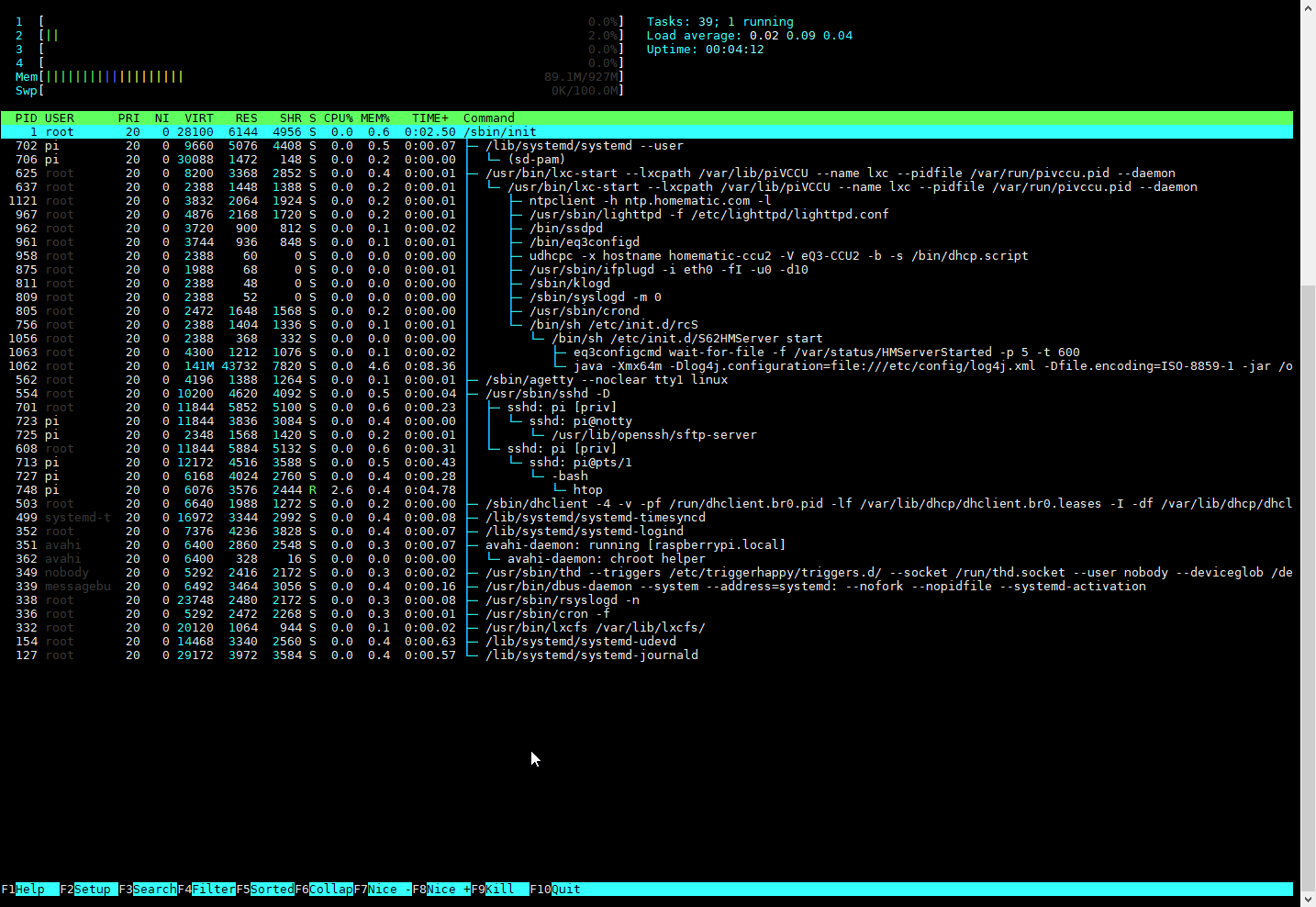The width and height of the screenshot is (1316, 907).
Task: Sort by the CPU% column header
Action: click(339, 118)
